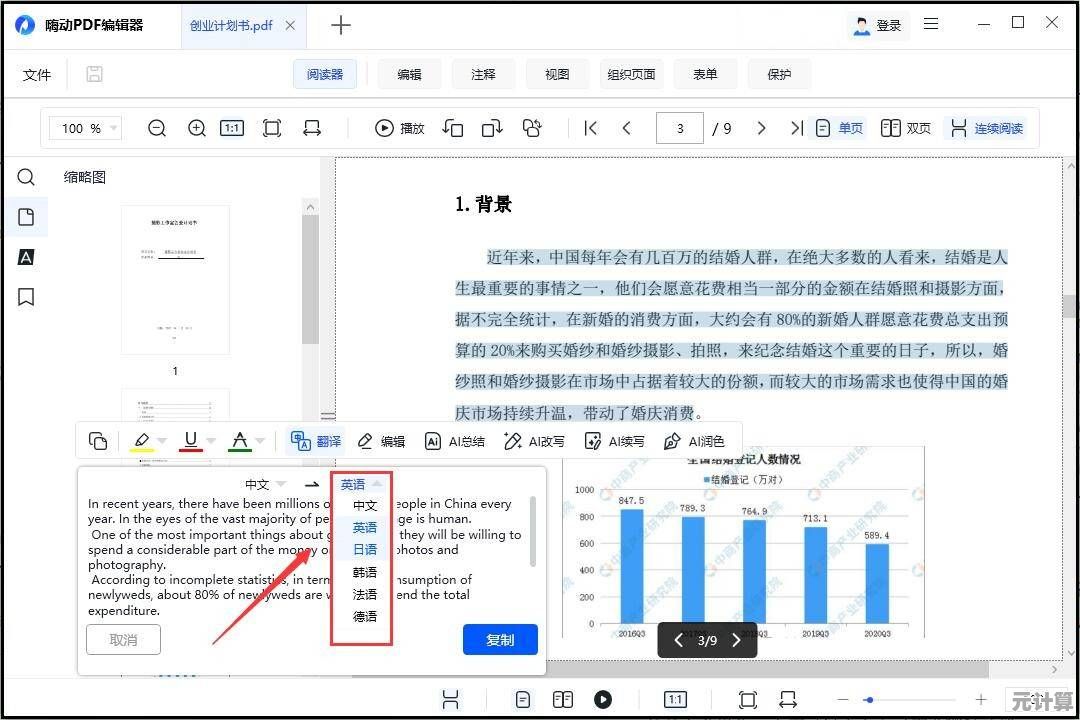The width and height of the screenshot is (1080, 720).
Task: Switch to 保护 tab
Action: click(x=779, y=74)
